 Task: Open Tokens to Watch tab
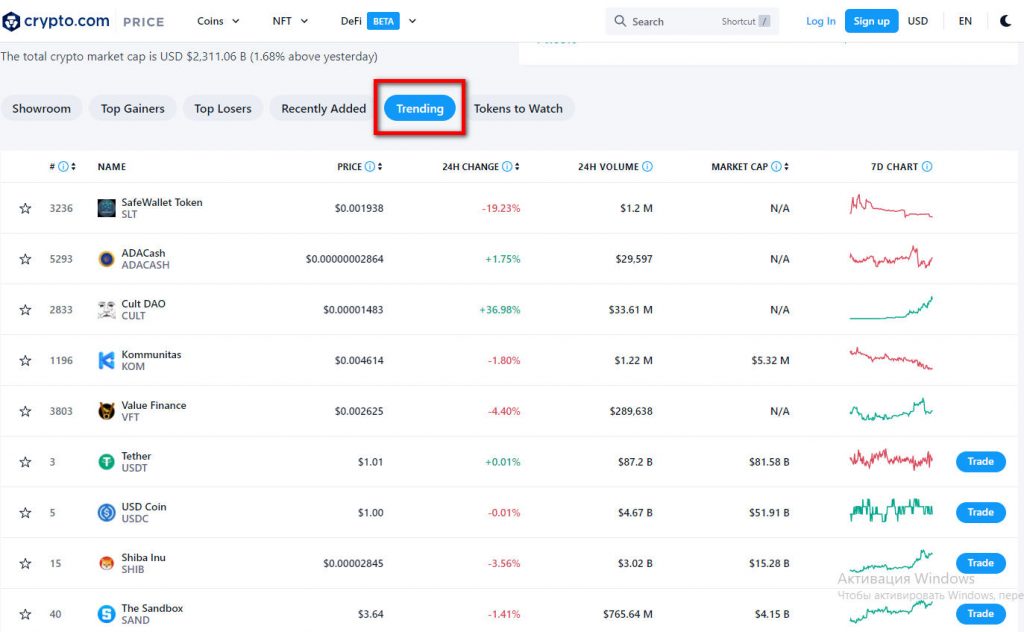[x=519, y=108]
